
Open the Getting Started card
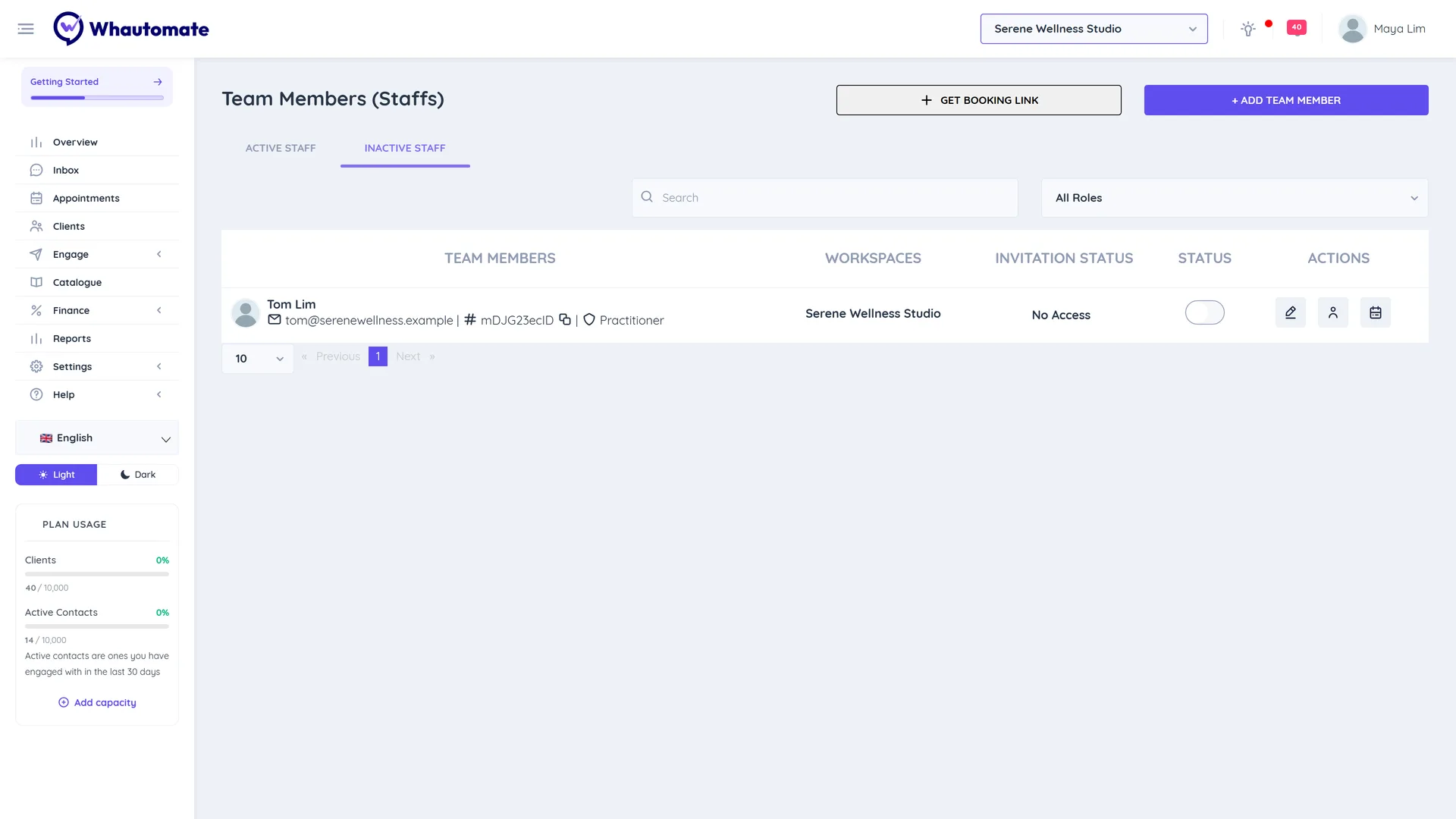97,86
